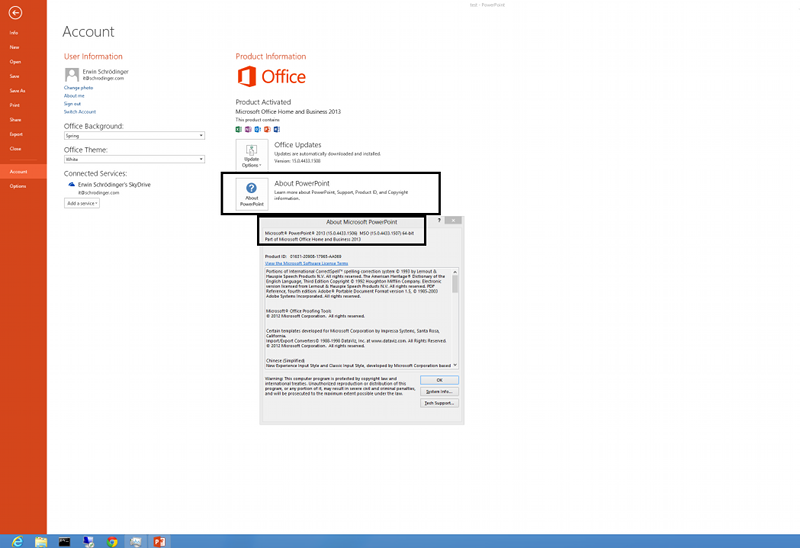Expand the Add a service dropdown

pyautogui.click(x=82, y=203)
